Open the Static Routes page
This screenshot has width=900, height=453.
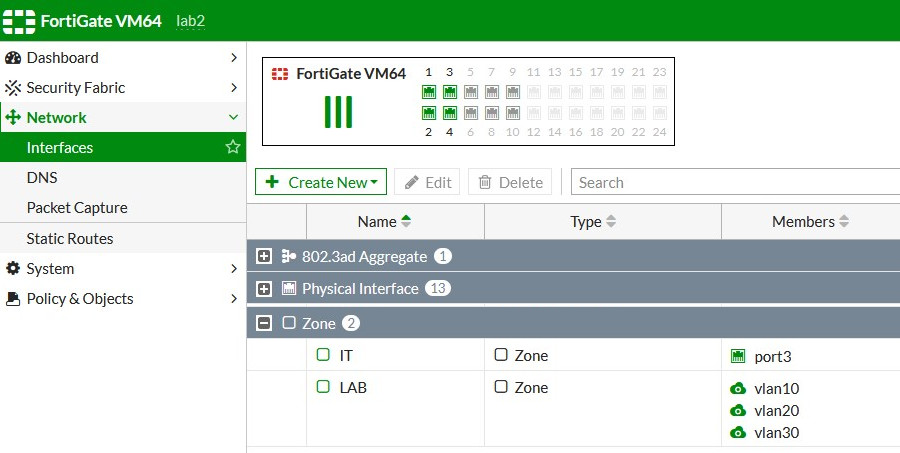coord(123,238)
